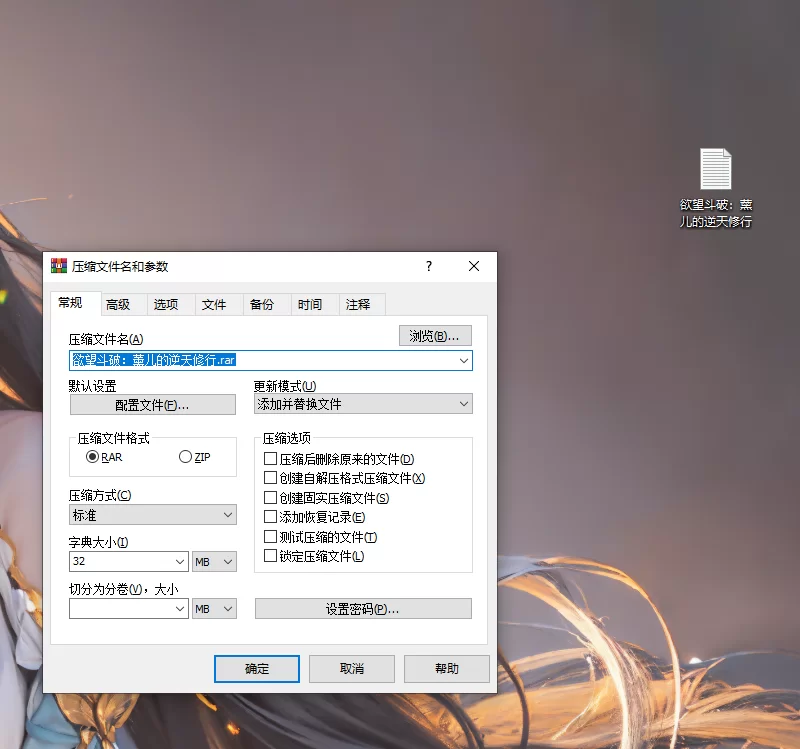Screen dimensions: 800x749
Task: Click the desktop file label 欲望斗破：薰儿的逆天修行
Action: tap(715, 213)
